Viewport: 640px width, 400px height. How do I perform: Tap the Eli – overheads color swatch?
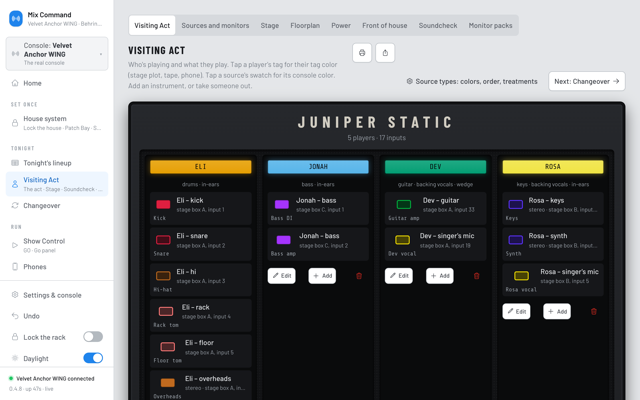(167, 383)
